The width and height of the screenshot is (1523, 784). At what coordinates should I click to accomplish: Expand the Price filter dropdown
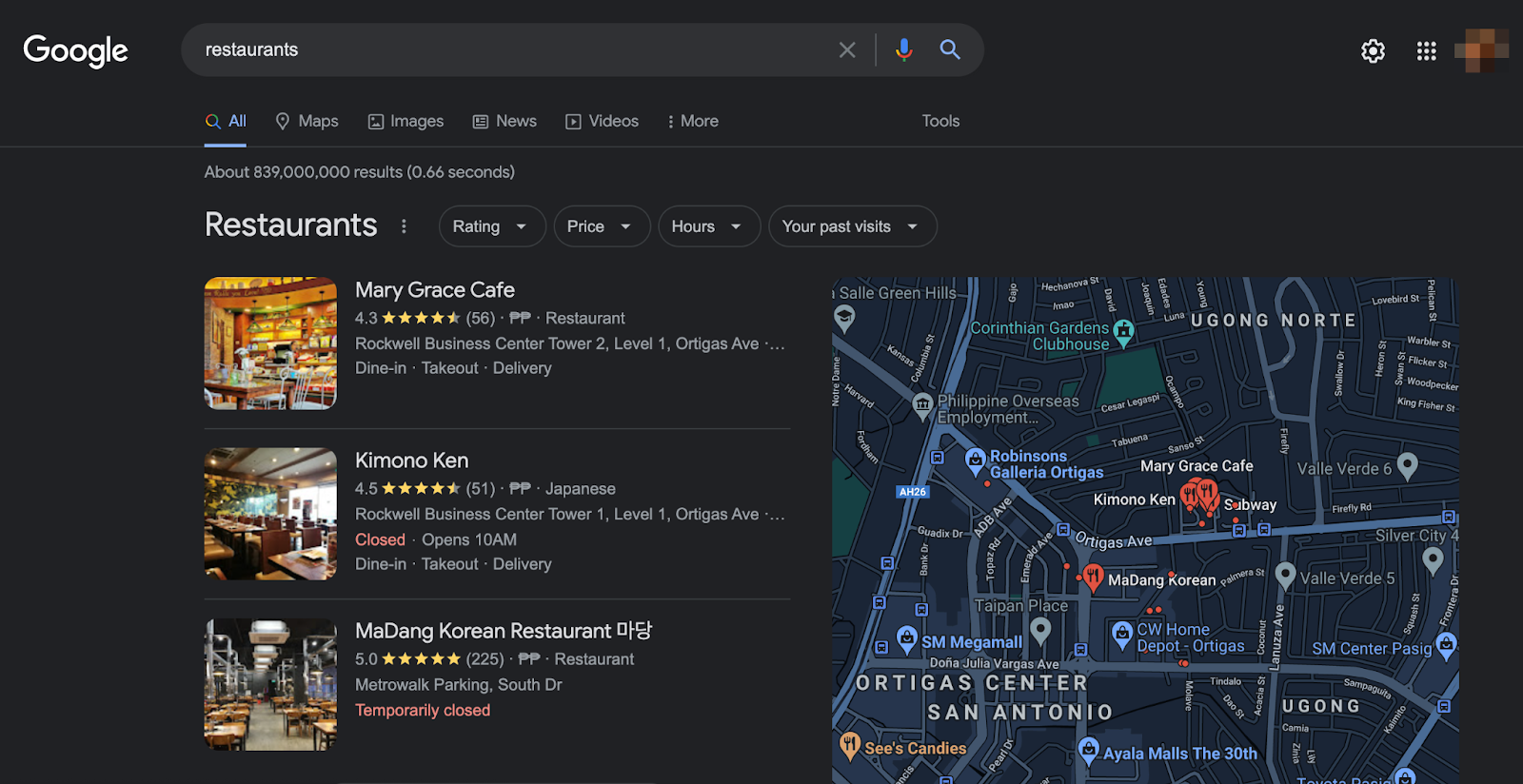pos(602,226)
